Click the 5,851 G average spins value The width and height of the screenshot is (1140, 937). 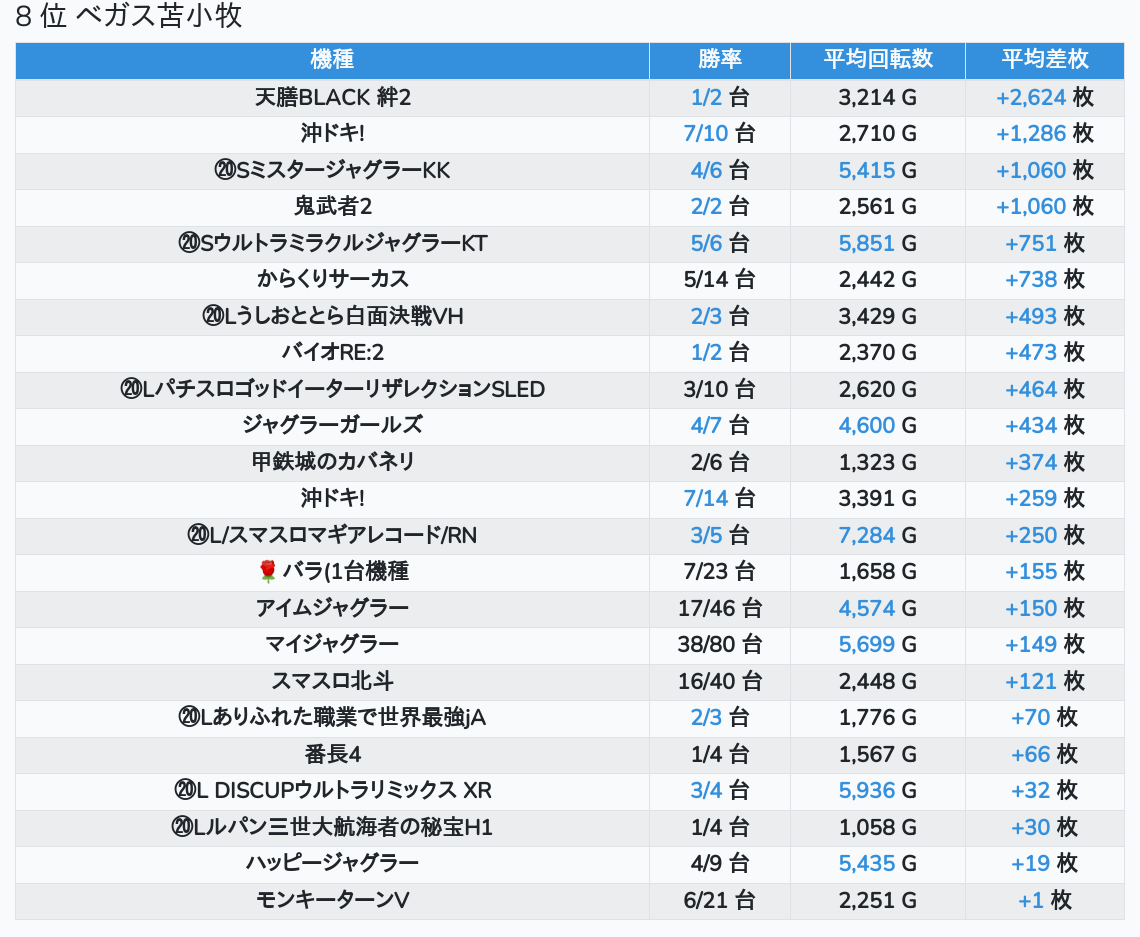(x=867, y=243)
